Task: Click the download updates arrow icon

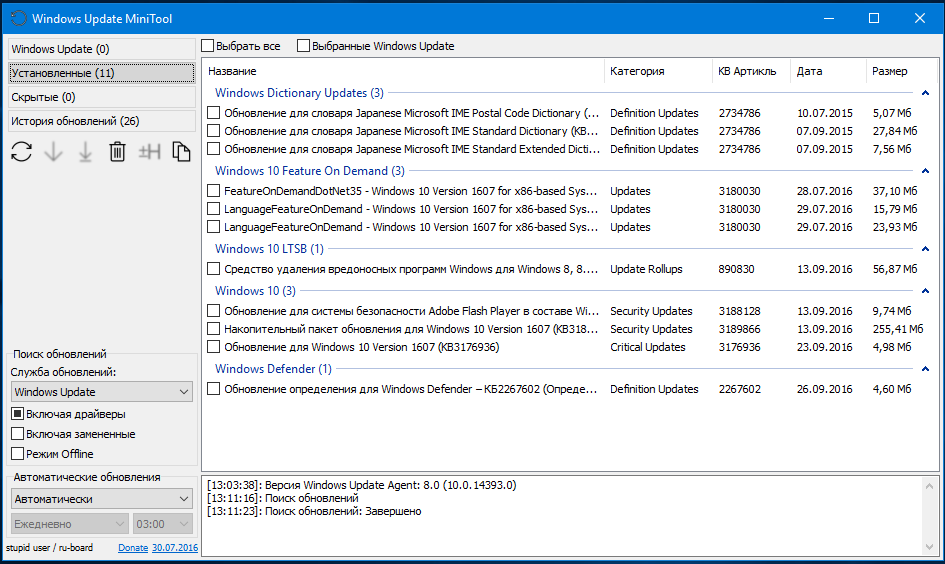Action: [54, 152]
